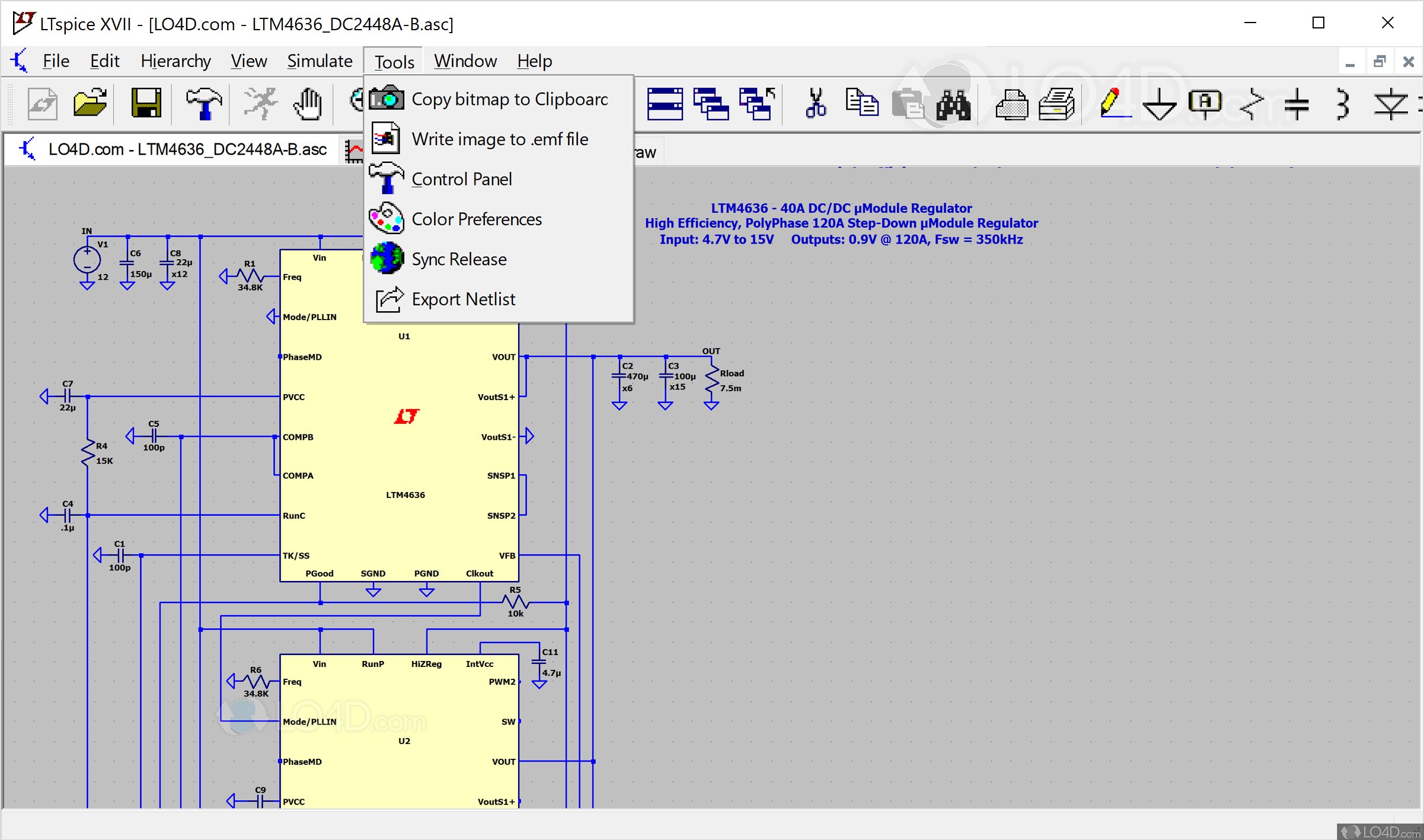Image resolution: width=1424 pixels, height=840 pixels.
Task: Switch to LTM4636_DC2448A-B.asc tab
Action: tap(173, 149)
